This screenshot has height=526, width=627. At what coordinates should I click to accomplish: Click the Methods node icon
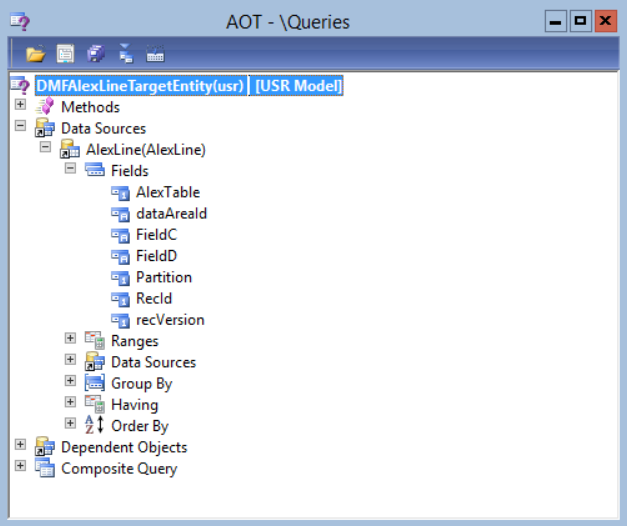[x=44, y=106]
